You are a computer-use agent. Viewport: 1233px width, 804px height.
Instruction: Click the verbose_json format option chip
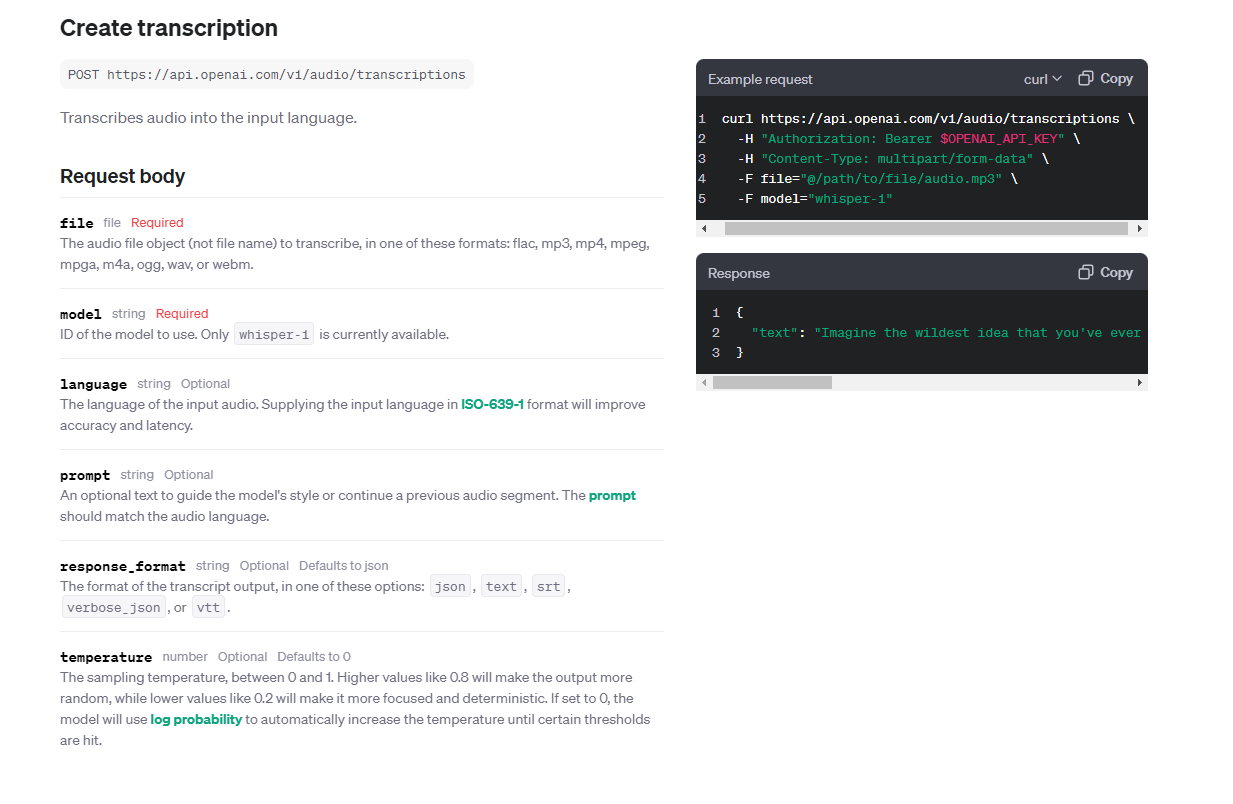[x=113, y=608]
